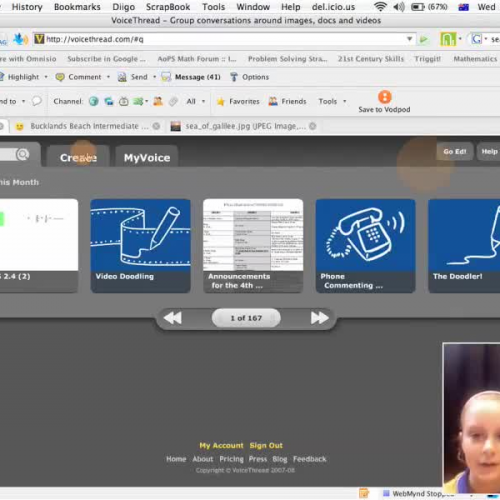Click the Diigo Comment button
500x500 pixels.
tap(79, 77)
